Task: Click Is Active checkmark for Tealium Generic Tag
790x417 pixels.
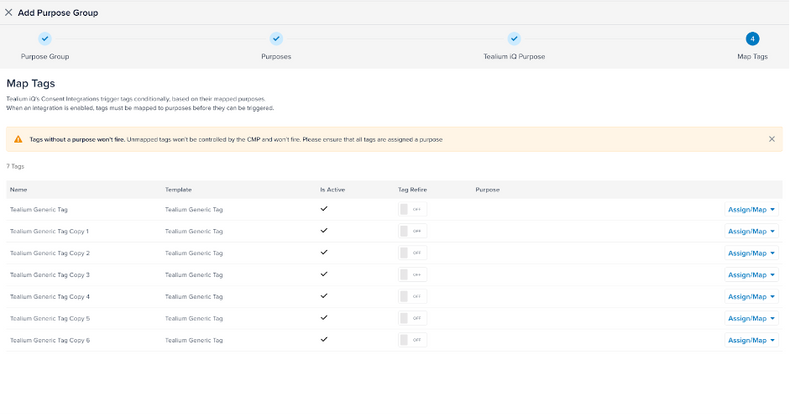Action: tap(323, 209)
